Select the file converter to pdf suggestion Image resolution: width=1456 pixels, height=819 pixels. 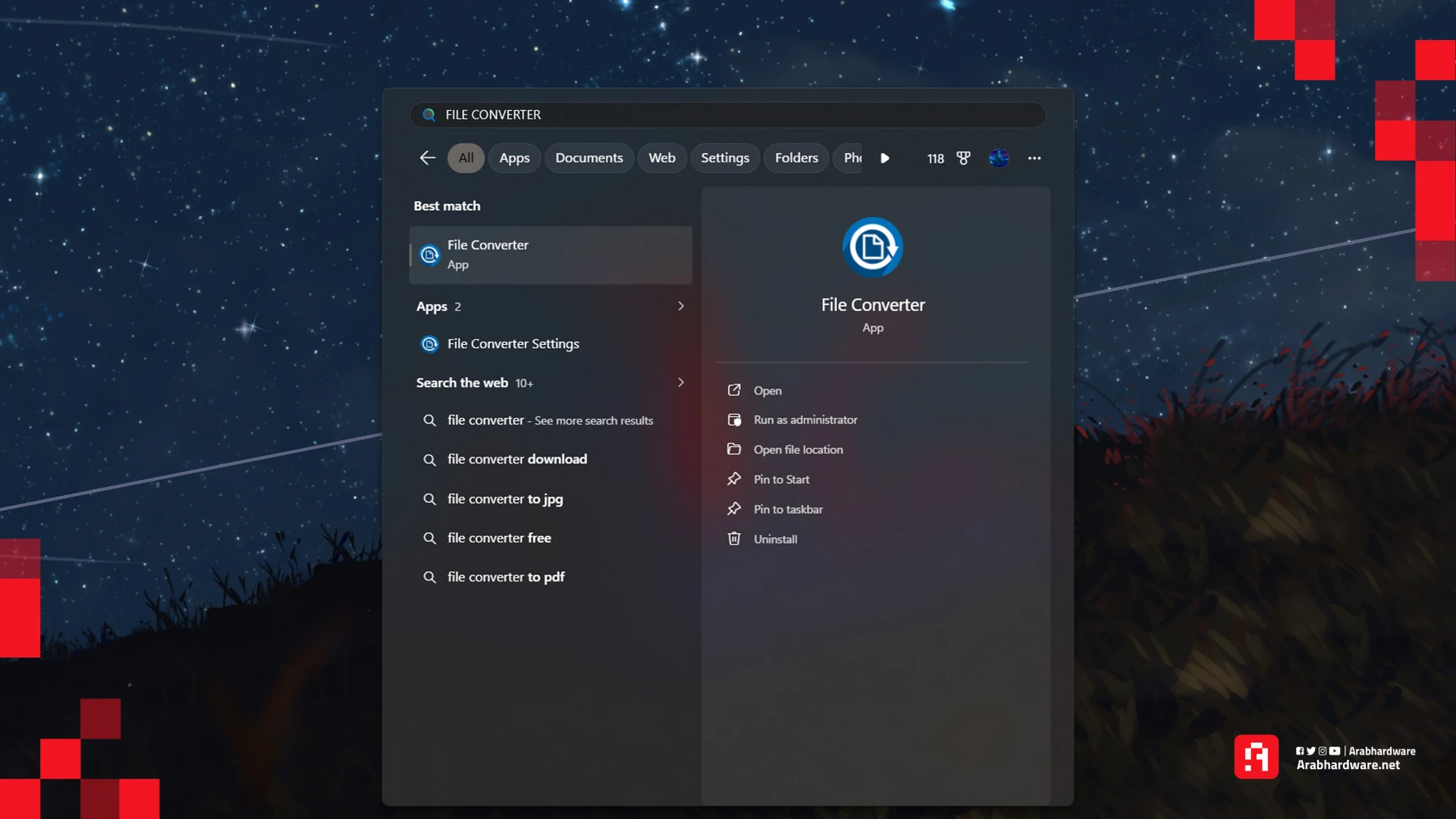(x=505, y=576)
